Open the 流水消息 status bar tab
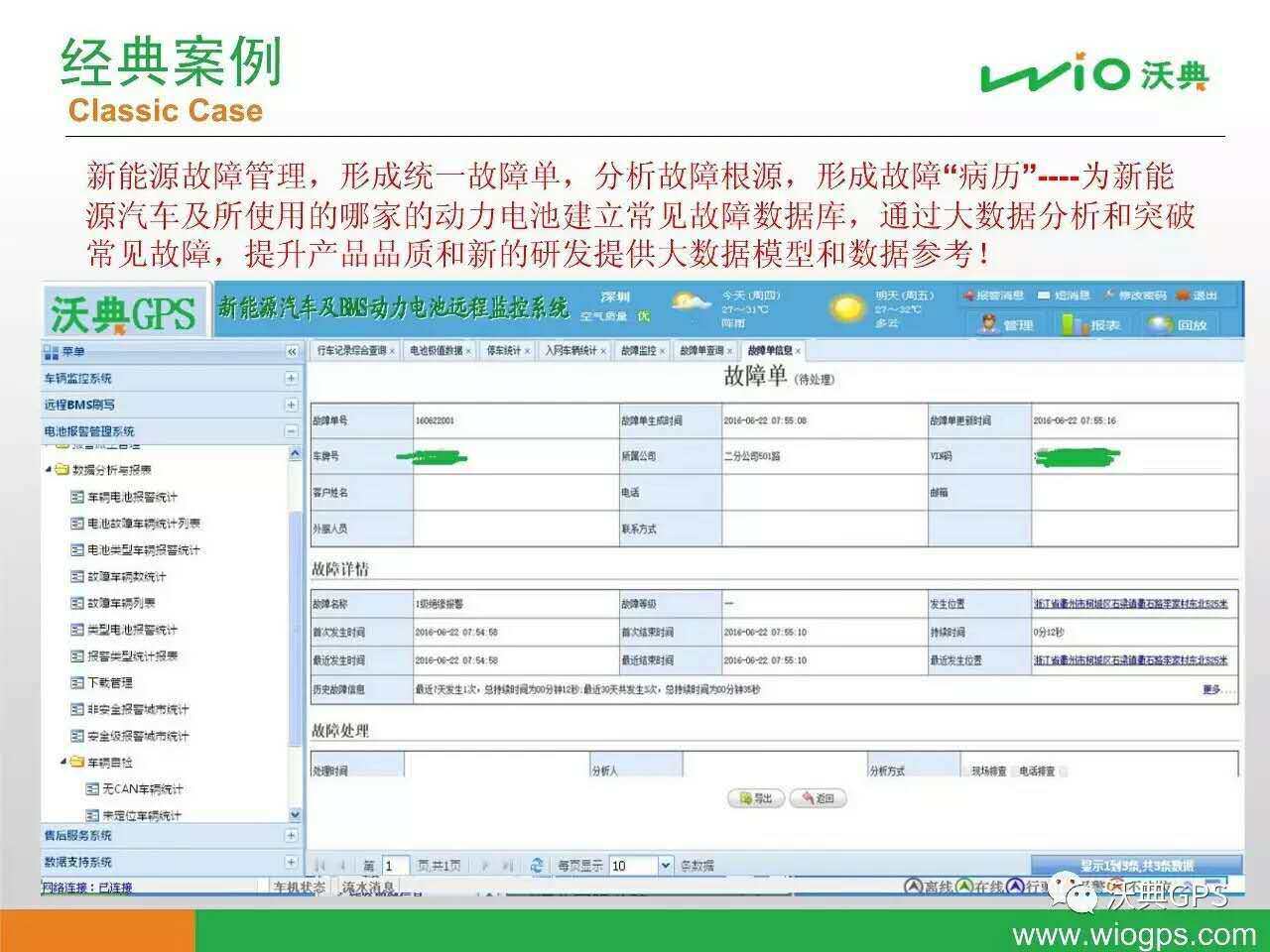1270x952 pixels. pyautogui.click(x=369, y=888)
